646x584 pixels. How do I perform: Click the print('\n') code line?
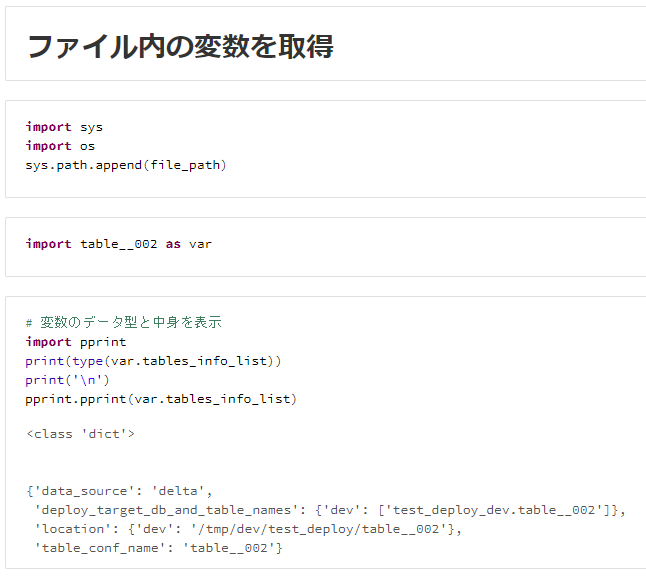point(67,380)
